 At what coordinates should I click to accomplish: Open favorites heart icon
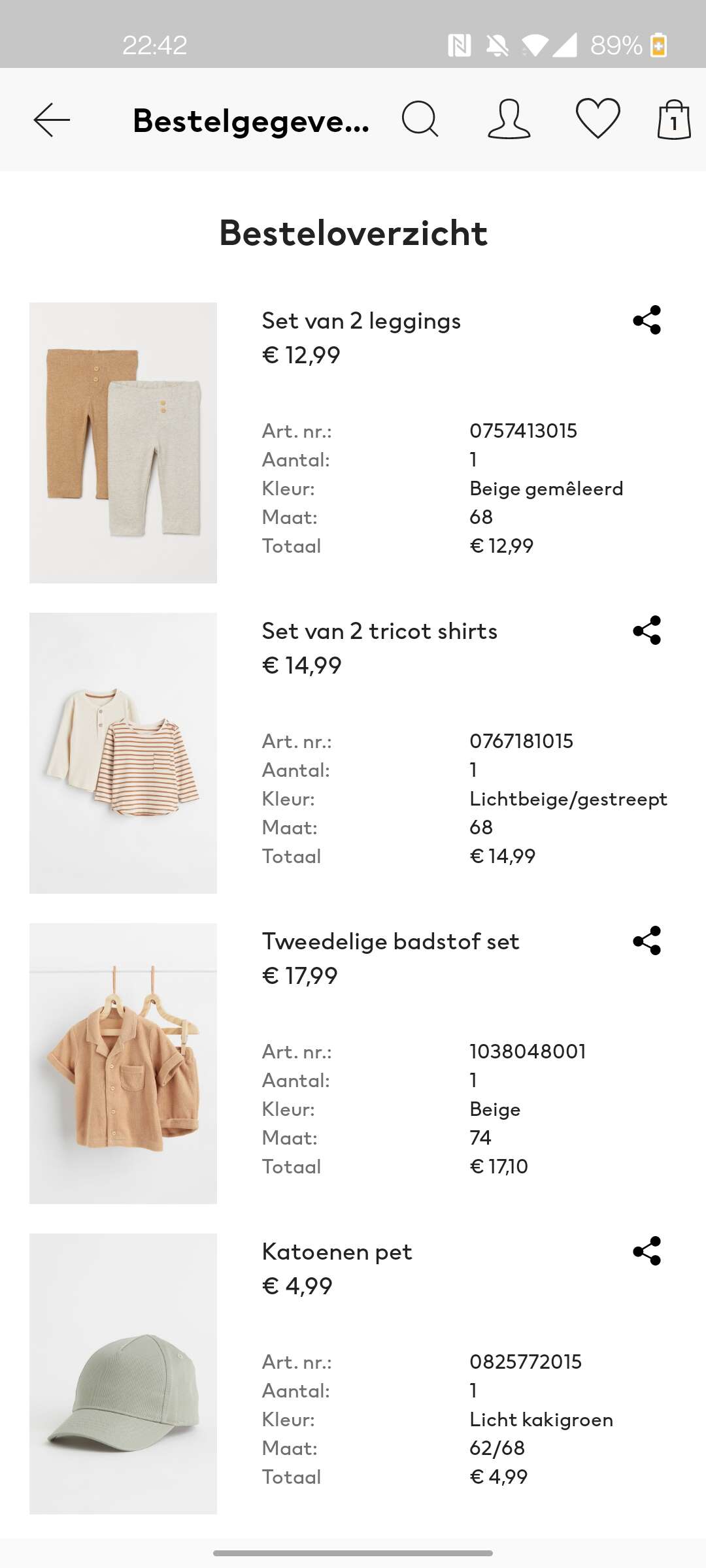point(597,118)
